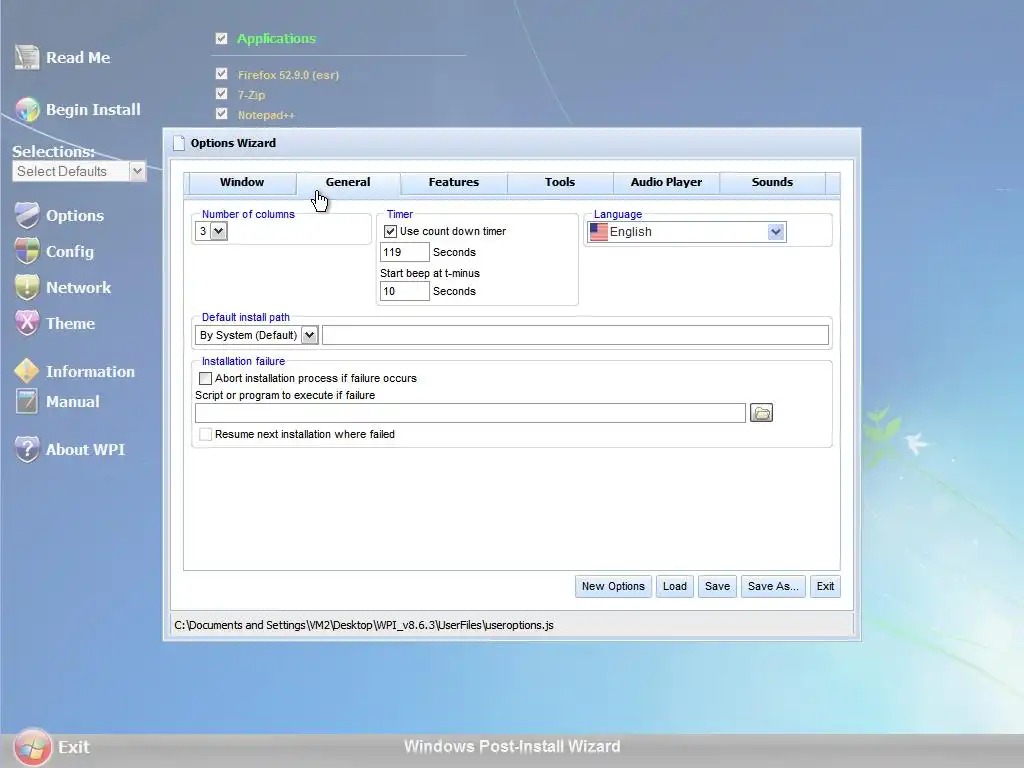Open the Network shield icon
The image size is (1024, 768).
coord(27,287)
